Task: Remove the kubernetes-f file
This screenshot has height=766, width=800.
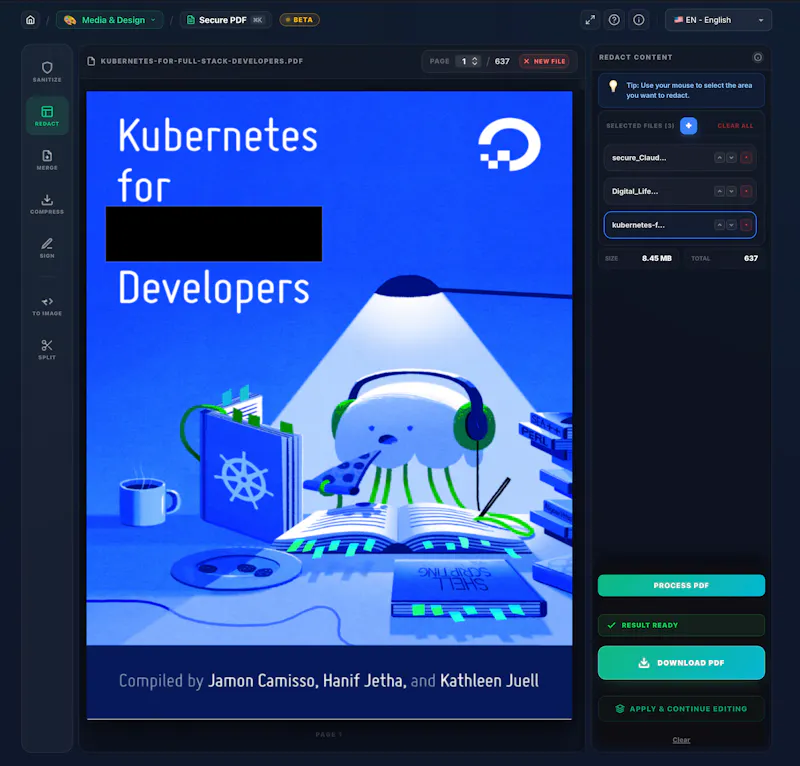Action: [746, 225]
